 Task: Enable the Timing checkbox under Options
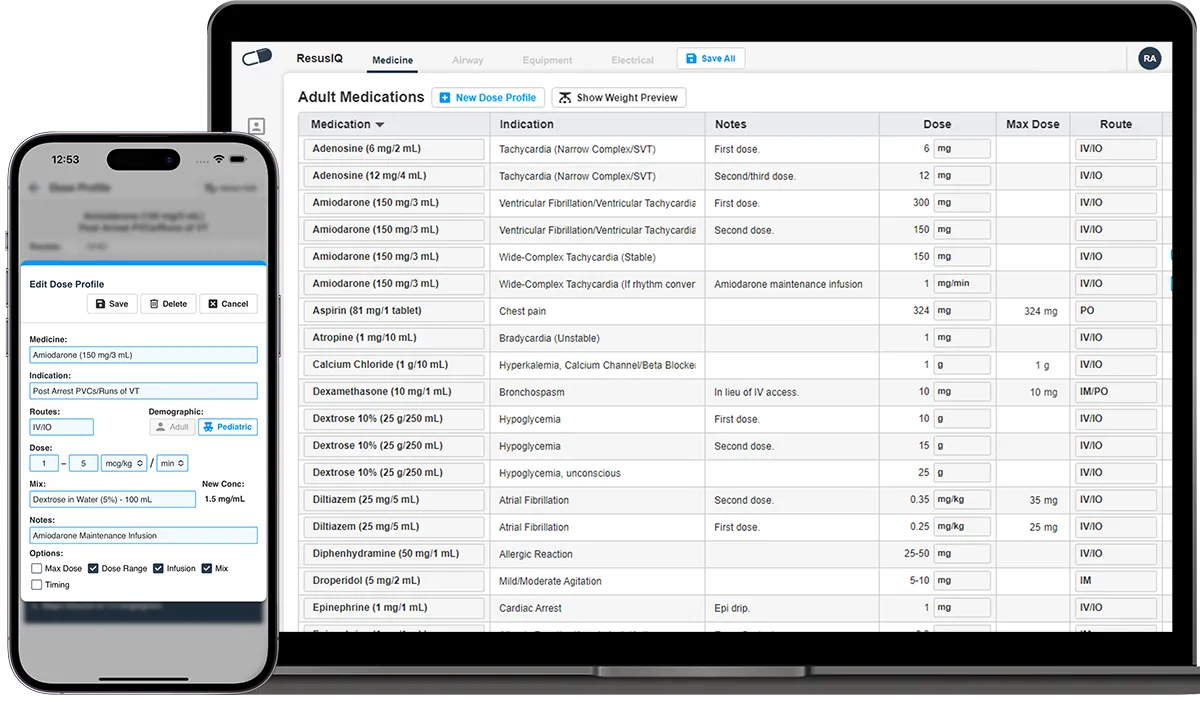[x=37, y=584]
